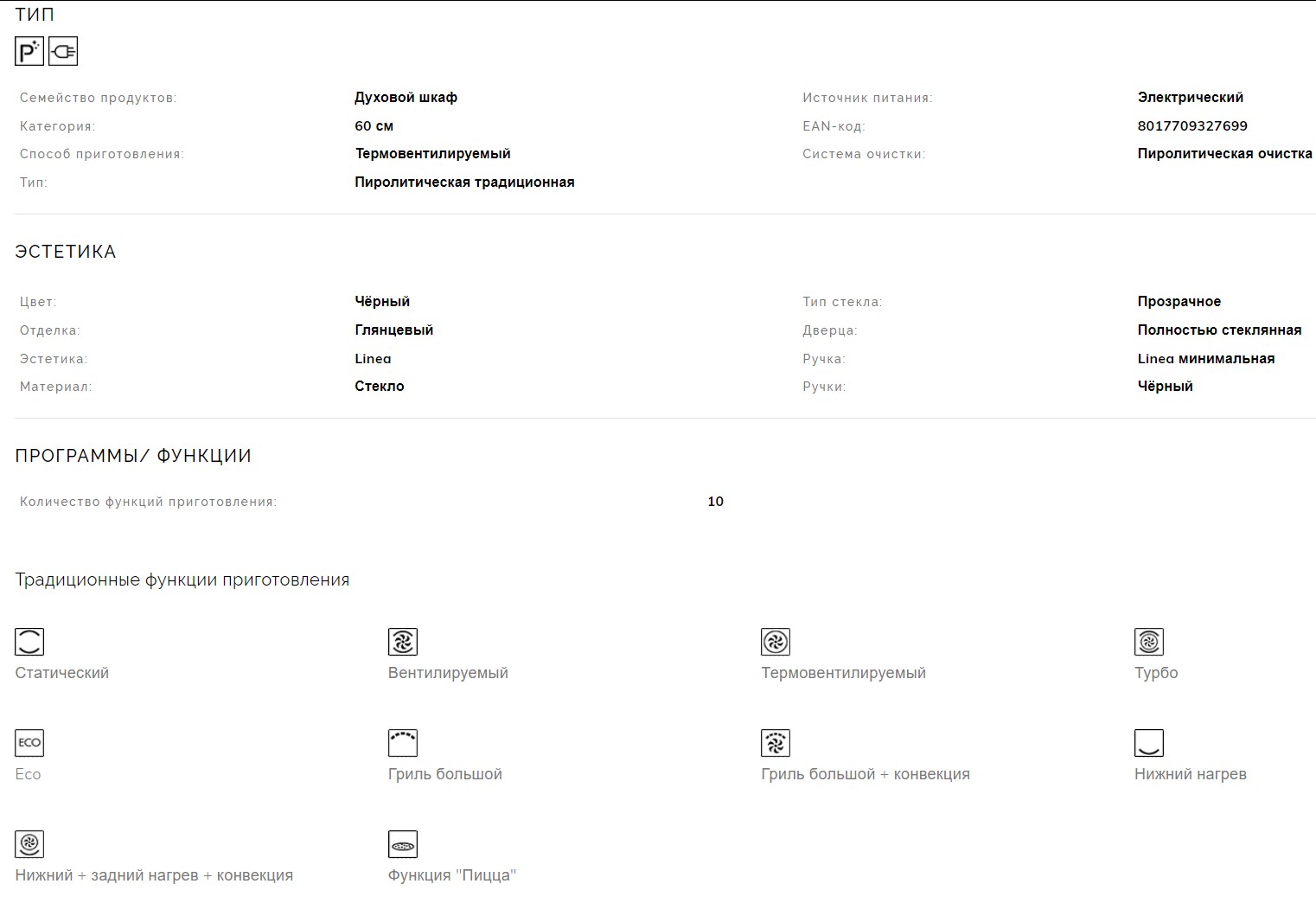Click the ТИП section heading
The image size is (1316, 903).
(x=35, y=15)
